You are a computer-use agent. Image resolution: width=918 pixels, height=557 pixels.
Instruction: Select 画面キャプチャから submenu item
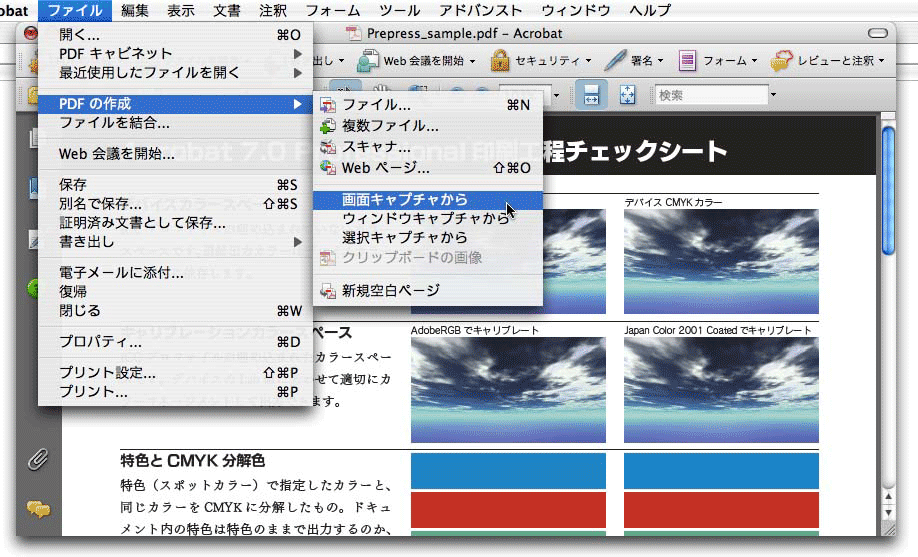coord(428,200)
